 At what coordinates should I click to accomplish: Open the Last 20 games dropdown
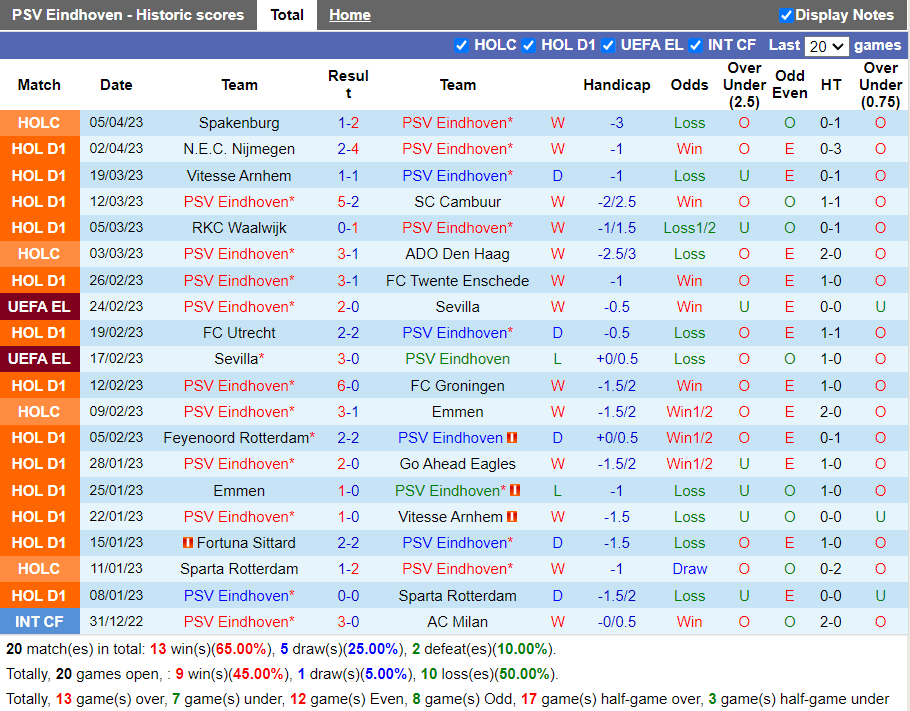tap(826, 46)
